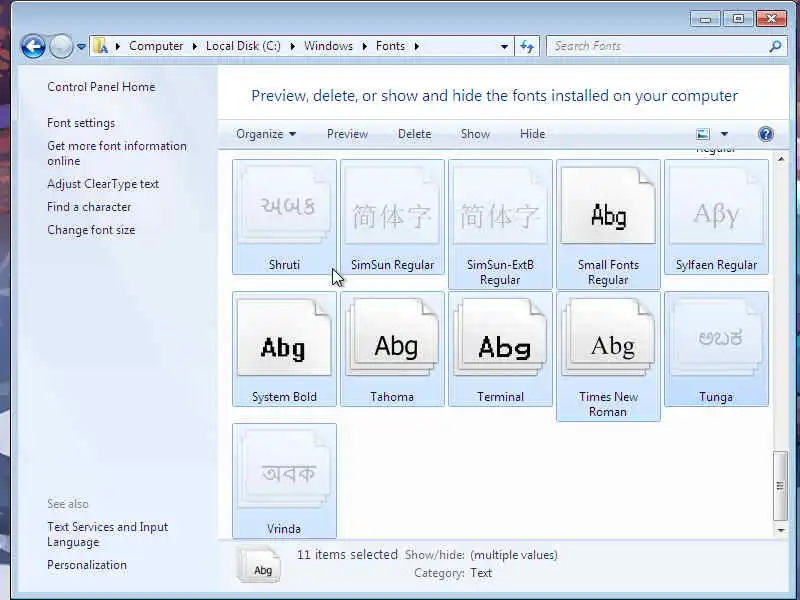Image resolution: width=800 pixels, height=600 pixels.
Task: Open Personalization link
Action: pos(87,565)
